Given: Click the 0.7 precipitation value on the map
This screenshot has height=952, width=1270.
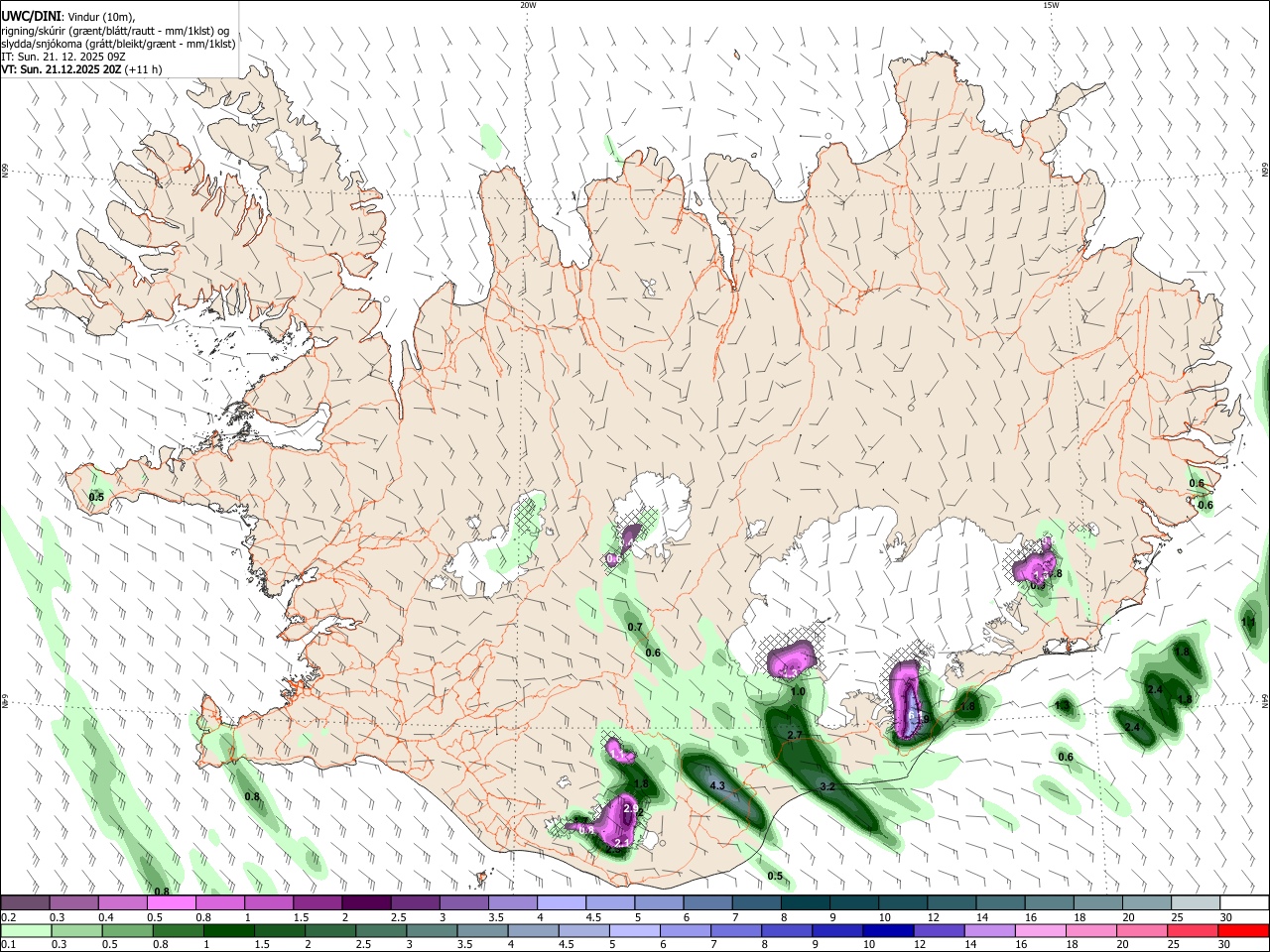Looking at the screenshot, I should point(635,627).
